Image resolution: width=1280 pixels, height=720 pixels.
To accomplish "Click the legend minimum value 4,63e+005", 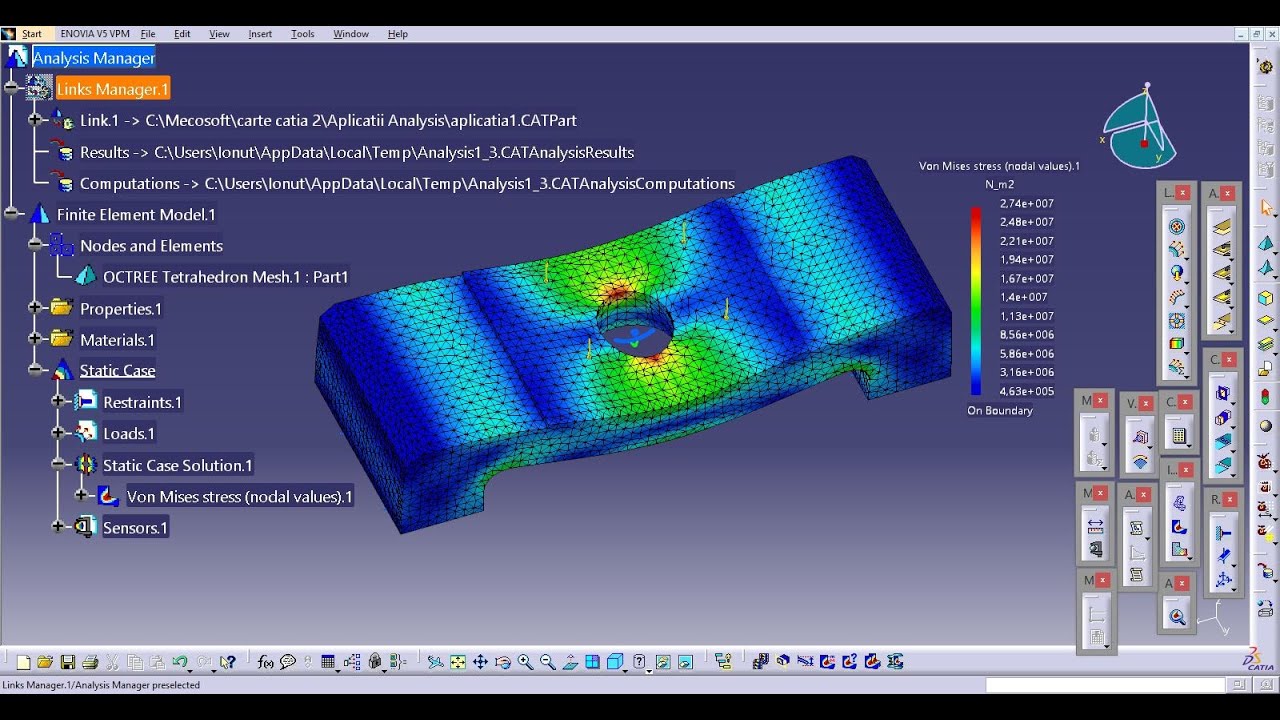I will [1027, 392].
